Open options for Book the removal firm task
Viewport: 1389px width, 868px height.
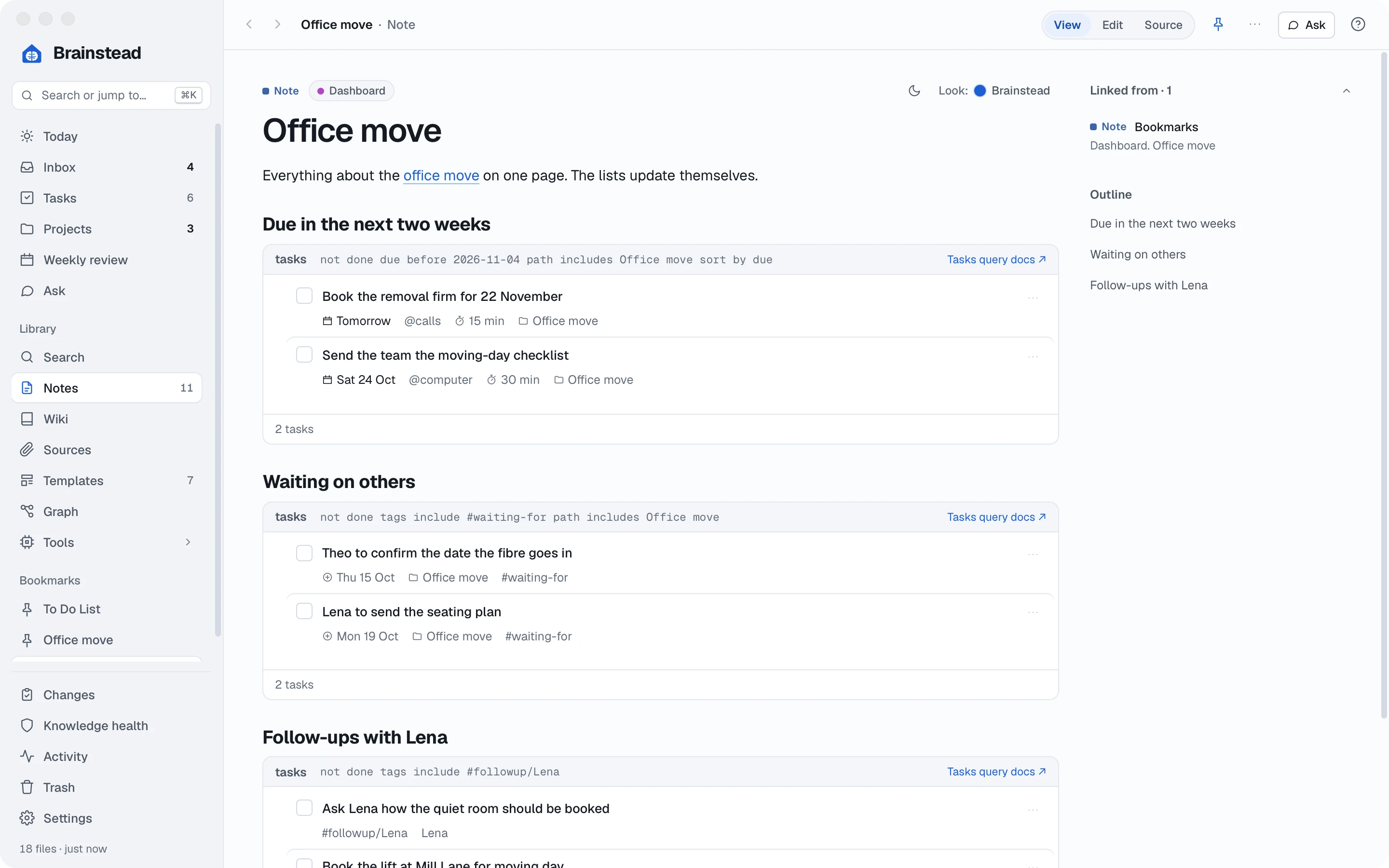click(x=1033, y=298)
